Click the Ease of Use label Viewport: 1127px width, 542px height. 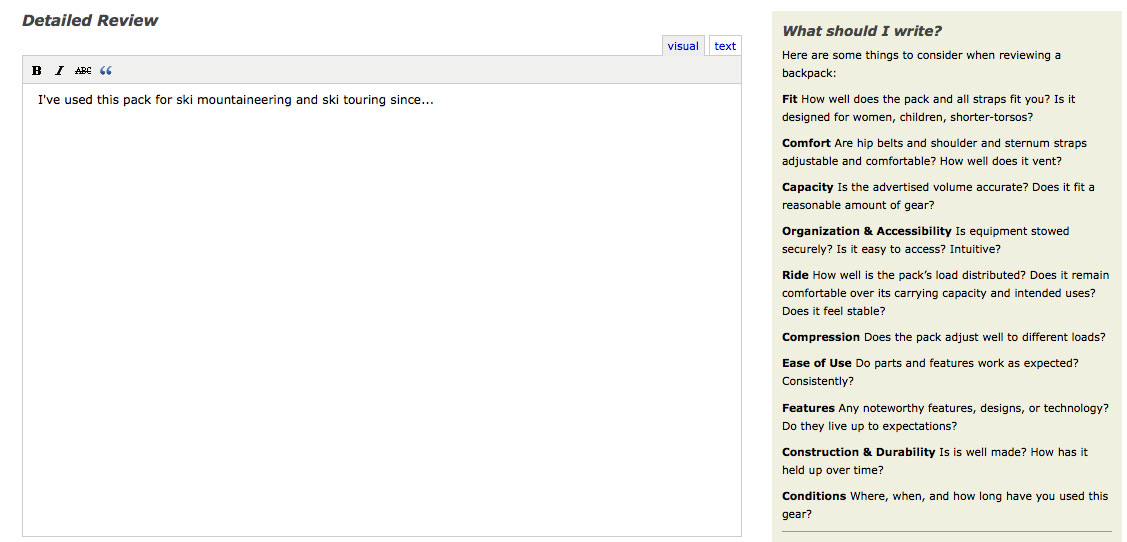816,363
